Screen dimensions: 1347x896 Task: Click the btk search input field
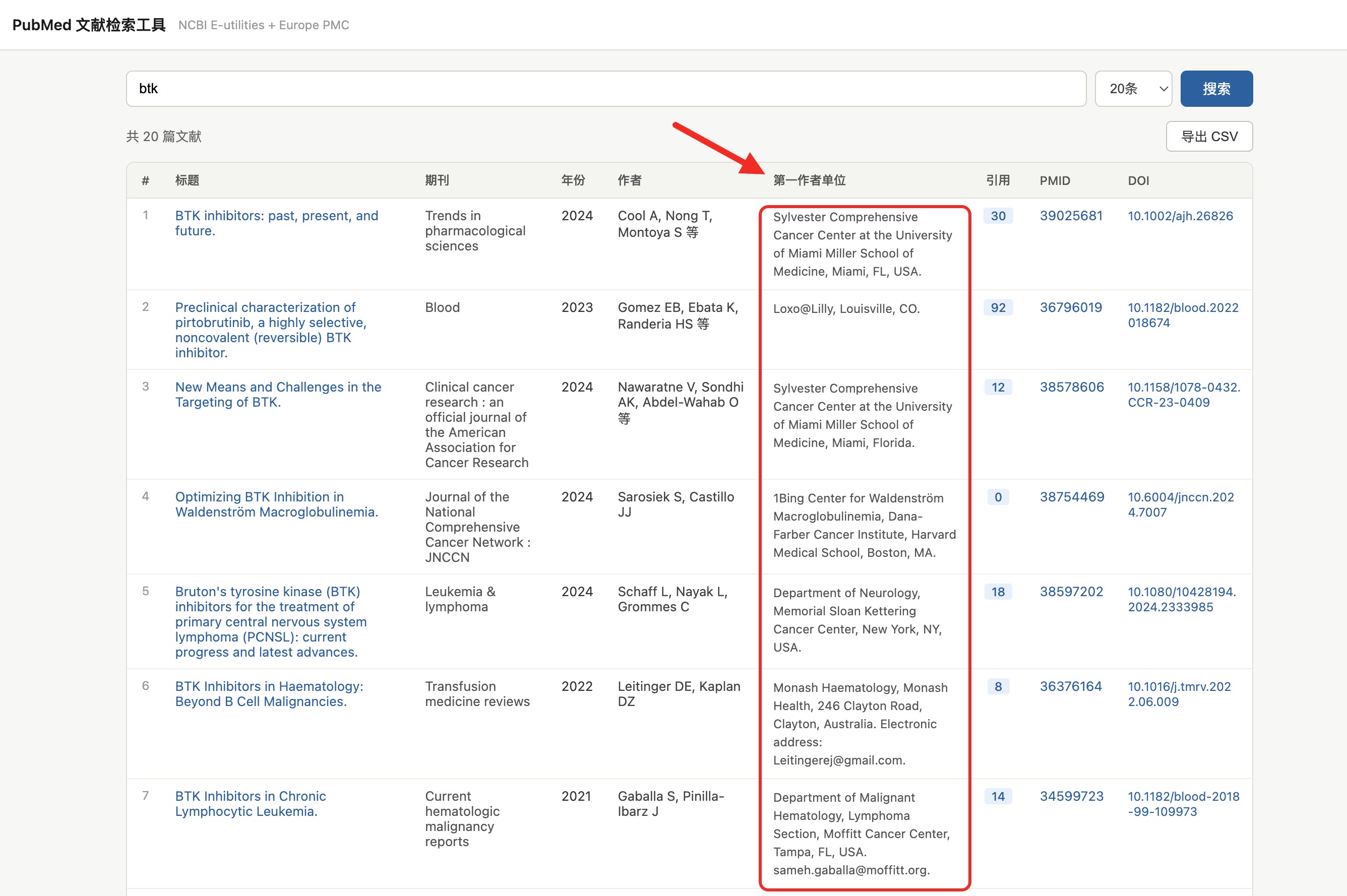(606, 89)
